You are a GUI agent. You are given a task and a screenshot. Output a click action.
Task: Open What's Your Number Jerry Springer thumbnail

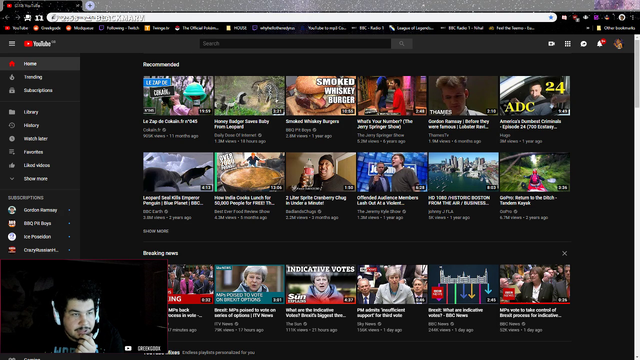(392, 96)
